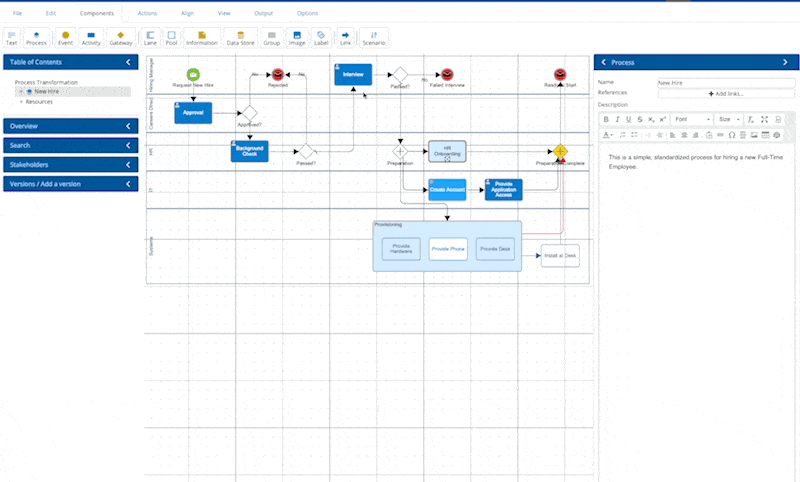This screenshot has height=482, width=800.
Task: Toggle underline formatting in the description editor
Action: click(628, 119)
